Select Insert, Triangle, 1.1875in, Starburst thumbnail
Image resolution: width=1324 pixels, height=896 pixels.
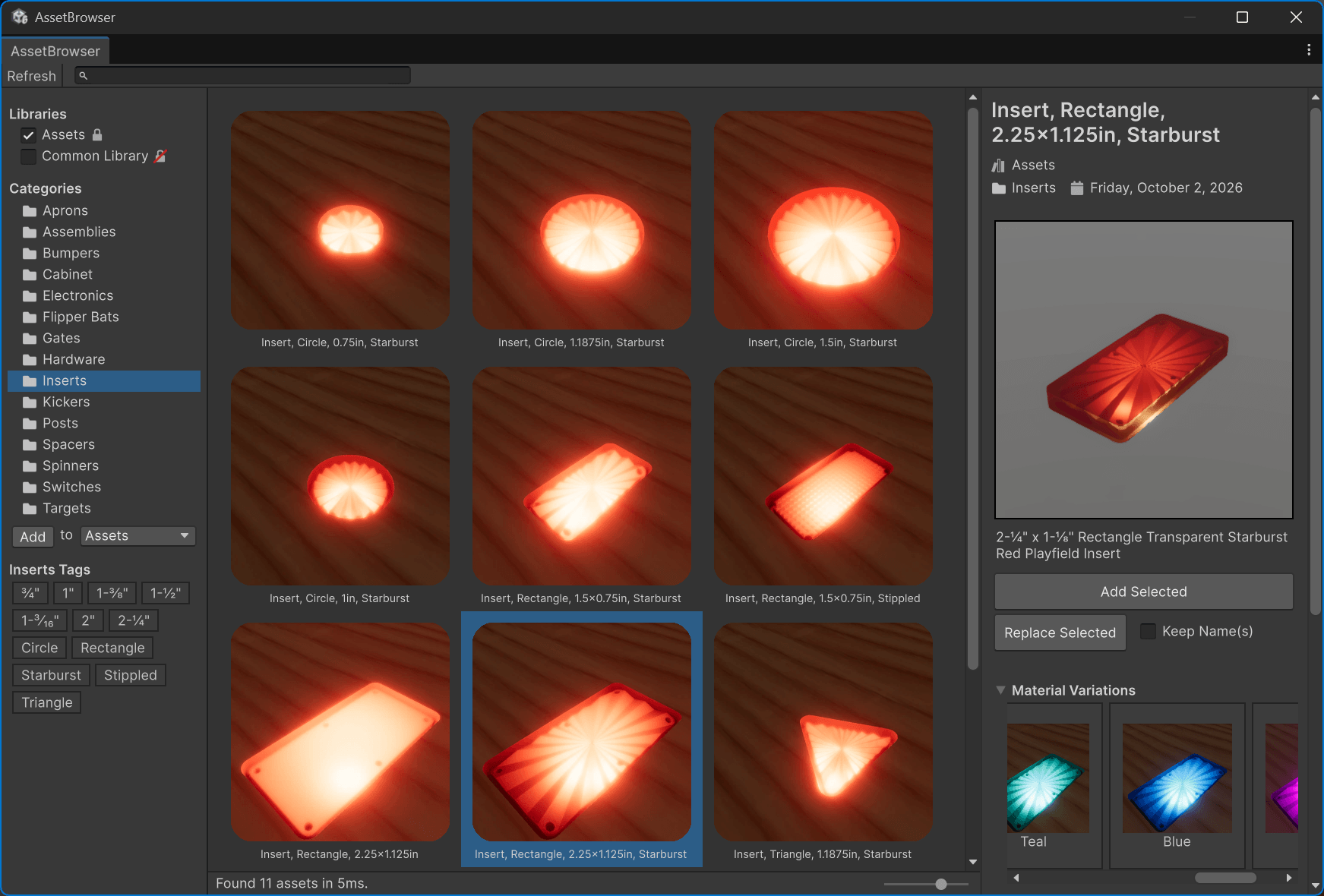(823, 732)
